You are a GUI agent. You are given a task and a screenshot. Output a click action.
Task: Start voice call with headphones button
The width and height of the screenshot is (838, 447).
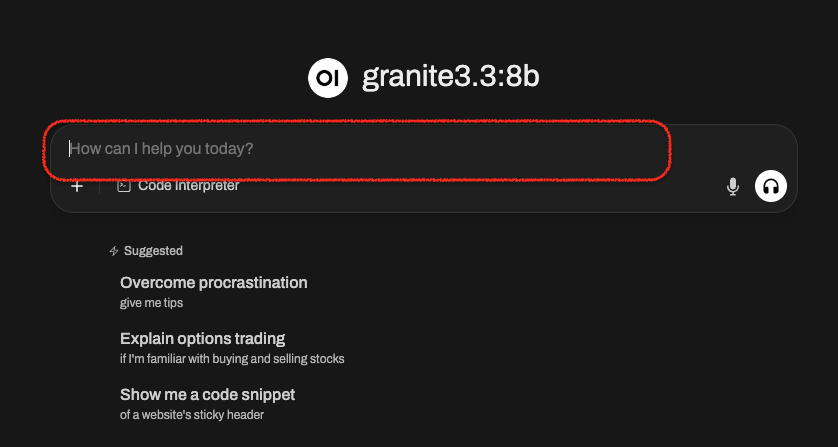click(771, 186)
